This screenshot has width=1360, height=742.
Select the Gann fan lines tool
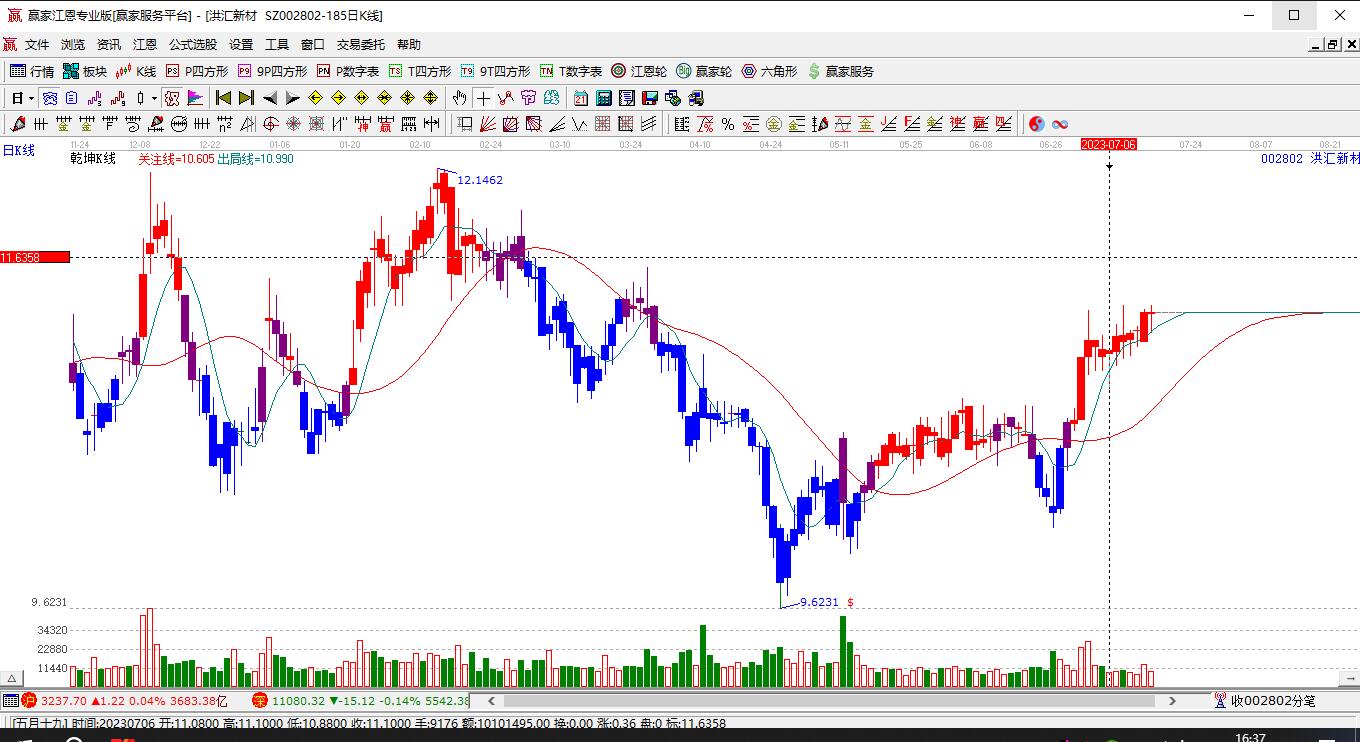pos(488,125)
